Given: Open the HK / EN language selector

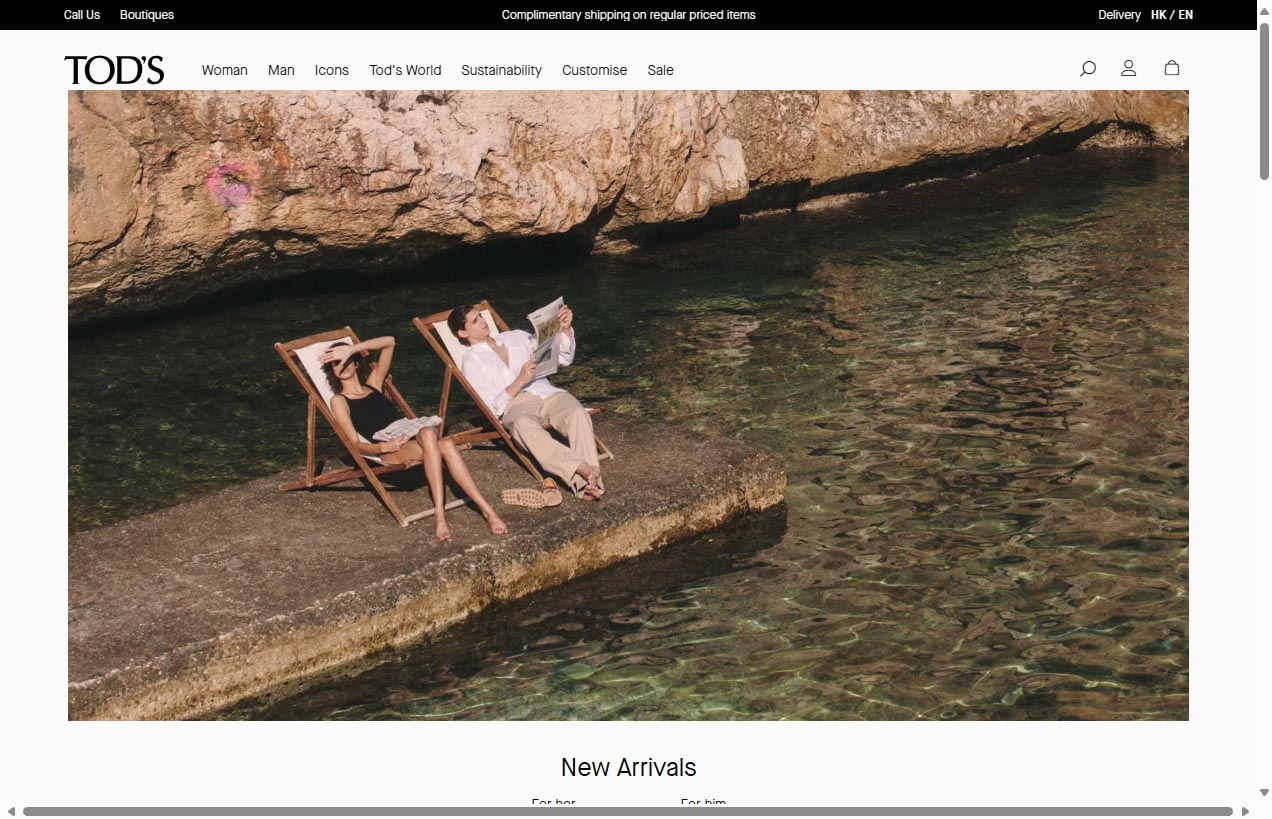Looking at the screenshot, I should pyautogui.click(x=1172, y=15).
